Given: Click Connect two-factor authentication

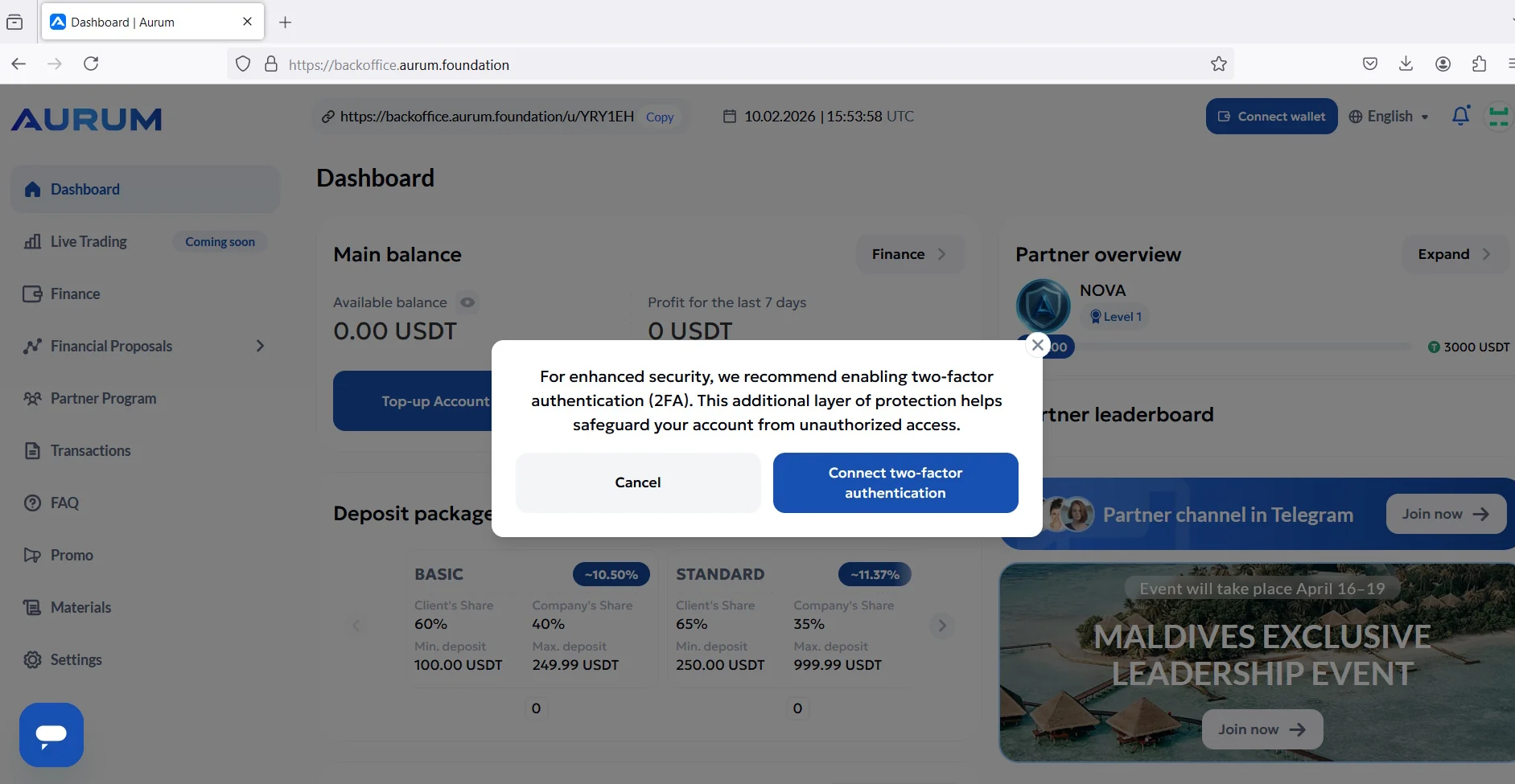Looking at the screenshot, I should pos(895,483).
